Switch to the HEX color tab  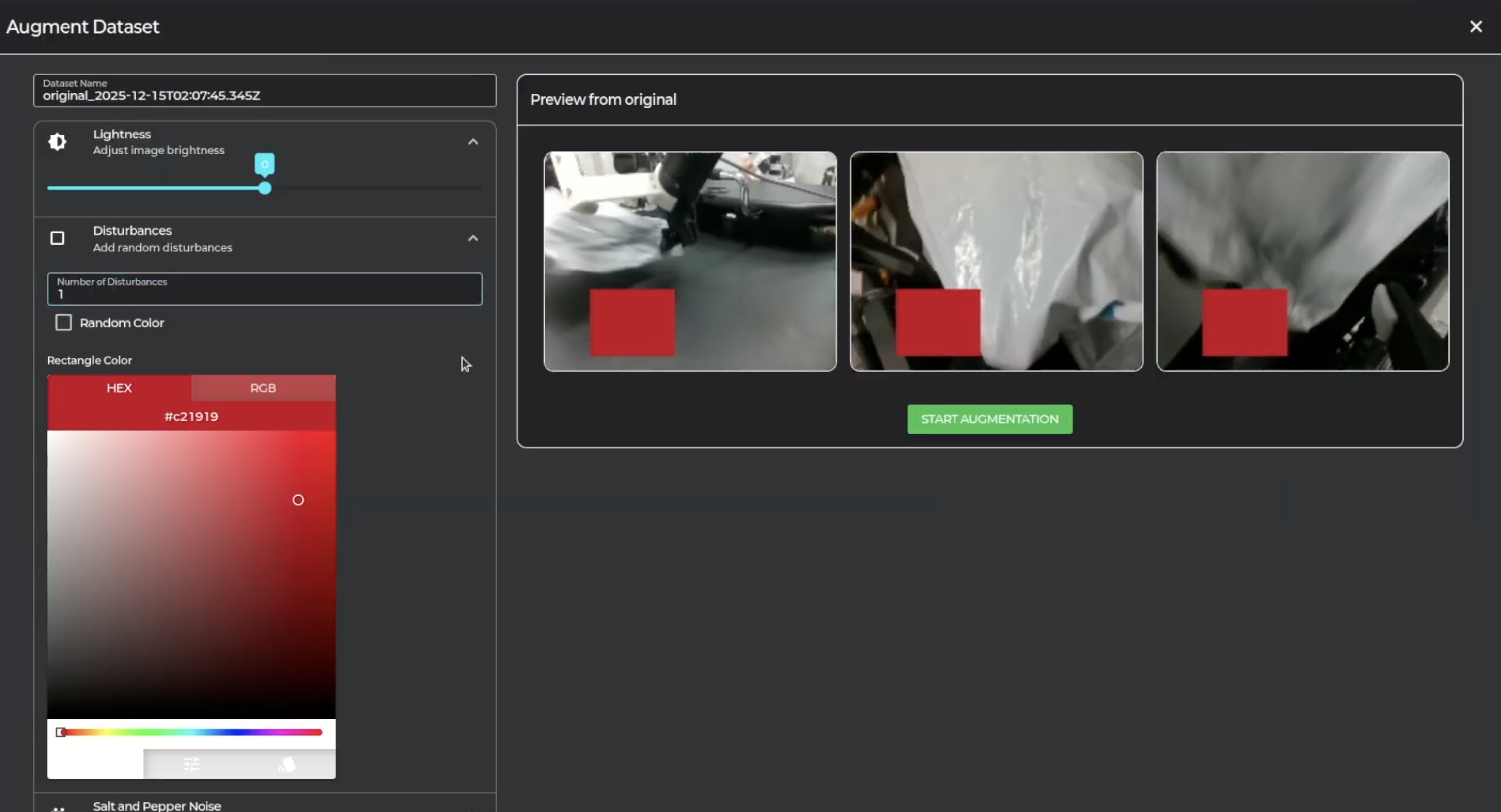119,388
